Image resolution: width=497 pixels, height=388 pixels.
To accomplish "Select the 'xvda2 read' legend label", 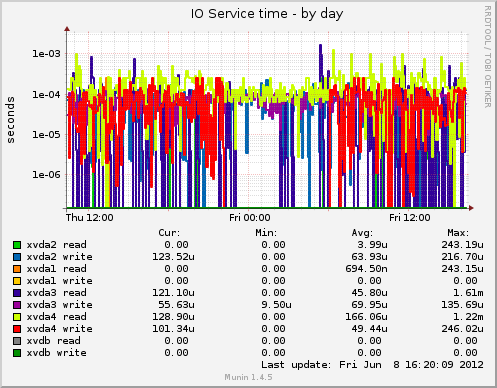I will coord(57,245).
